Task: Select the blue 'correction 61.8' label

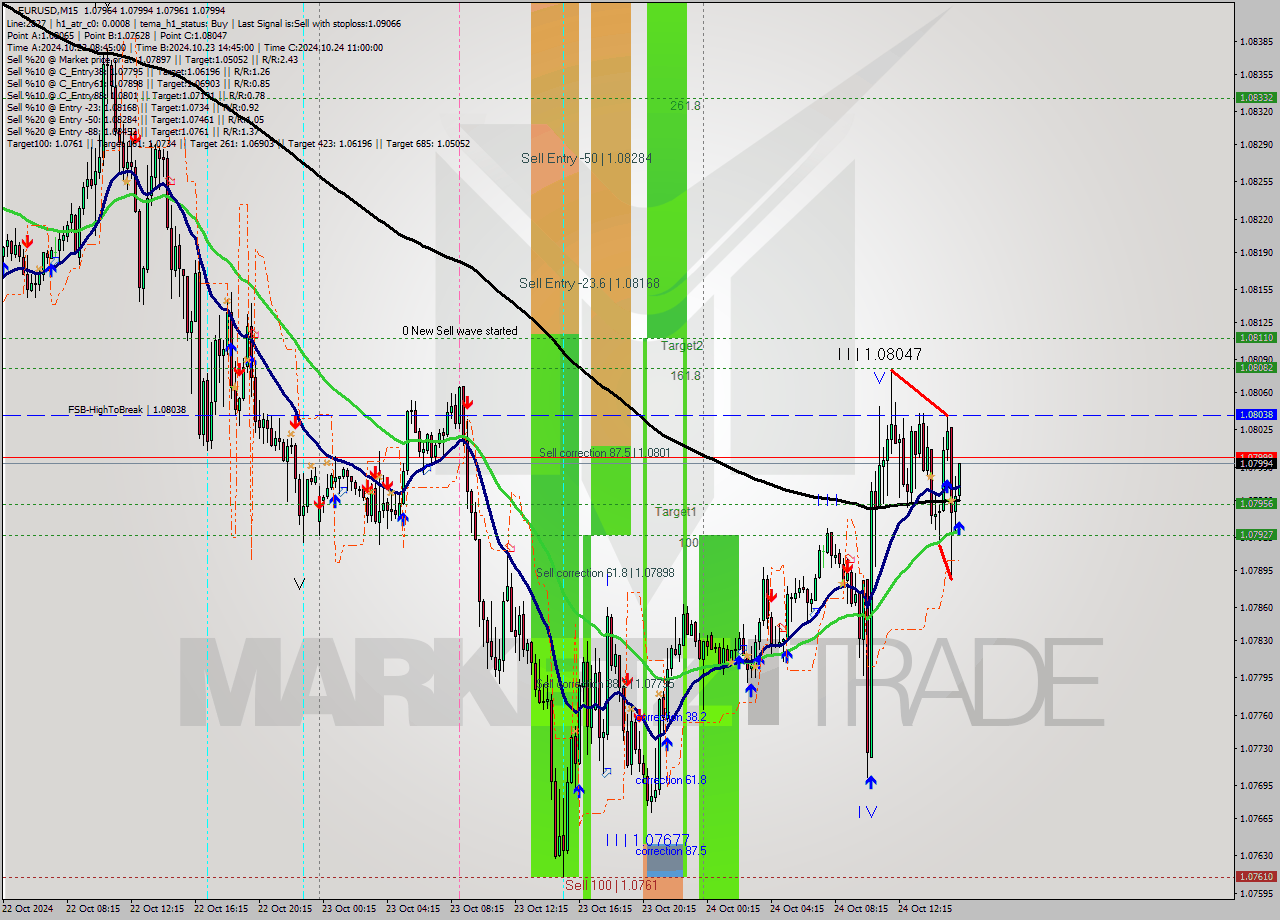Action: coord(671,780)
